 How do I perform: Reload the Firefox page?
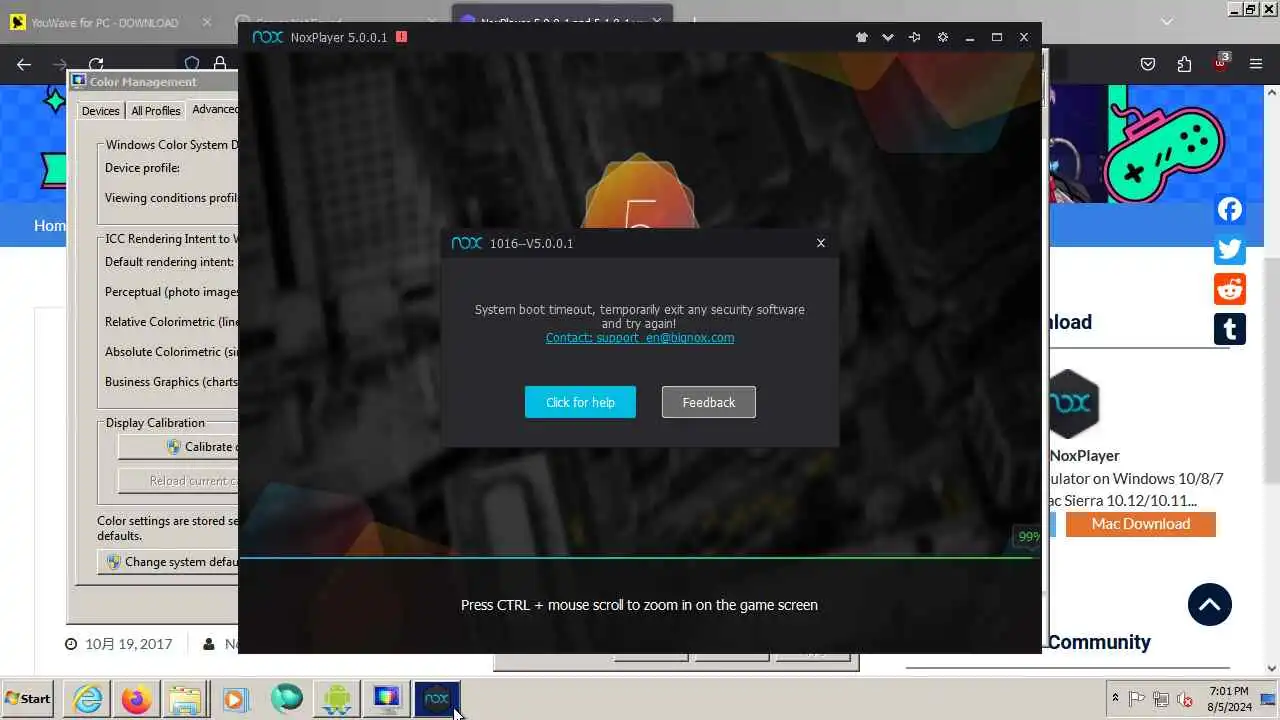click(96, 64)
